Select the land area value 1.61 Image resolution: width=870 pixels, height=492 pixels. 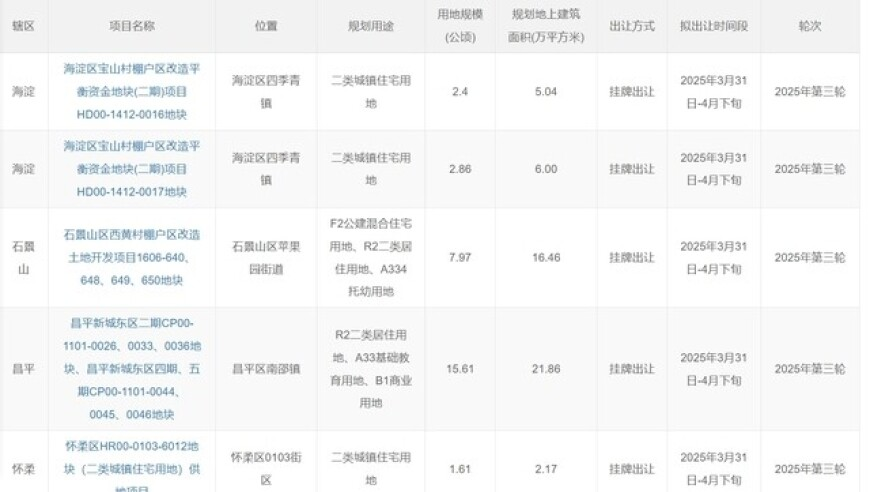click(x=460, y=469)
